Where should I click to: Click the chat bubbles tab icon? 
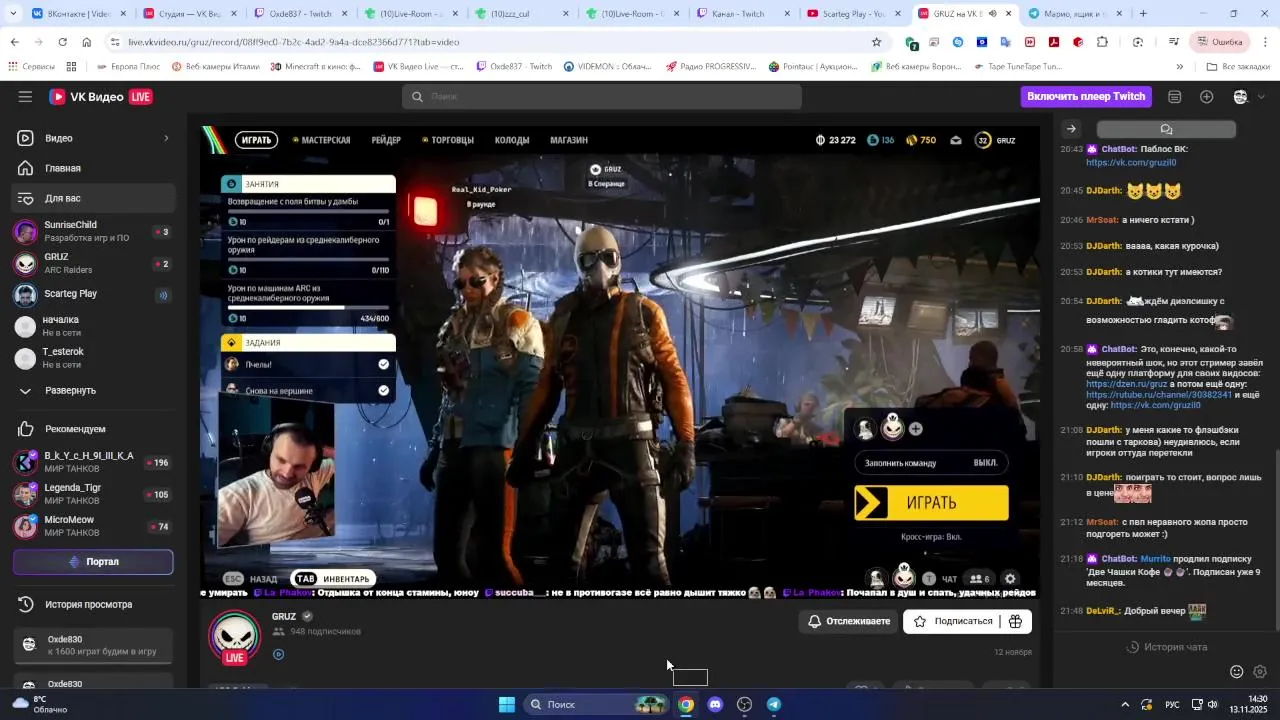coord(1166,129)
